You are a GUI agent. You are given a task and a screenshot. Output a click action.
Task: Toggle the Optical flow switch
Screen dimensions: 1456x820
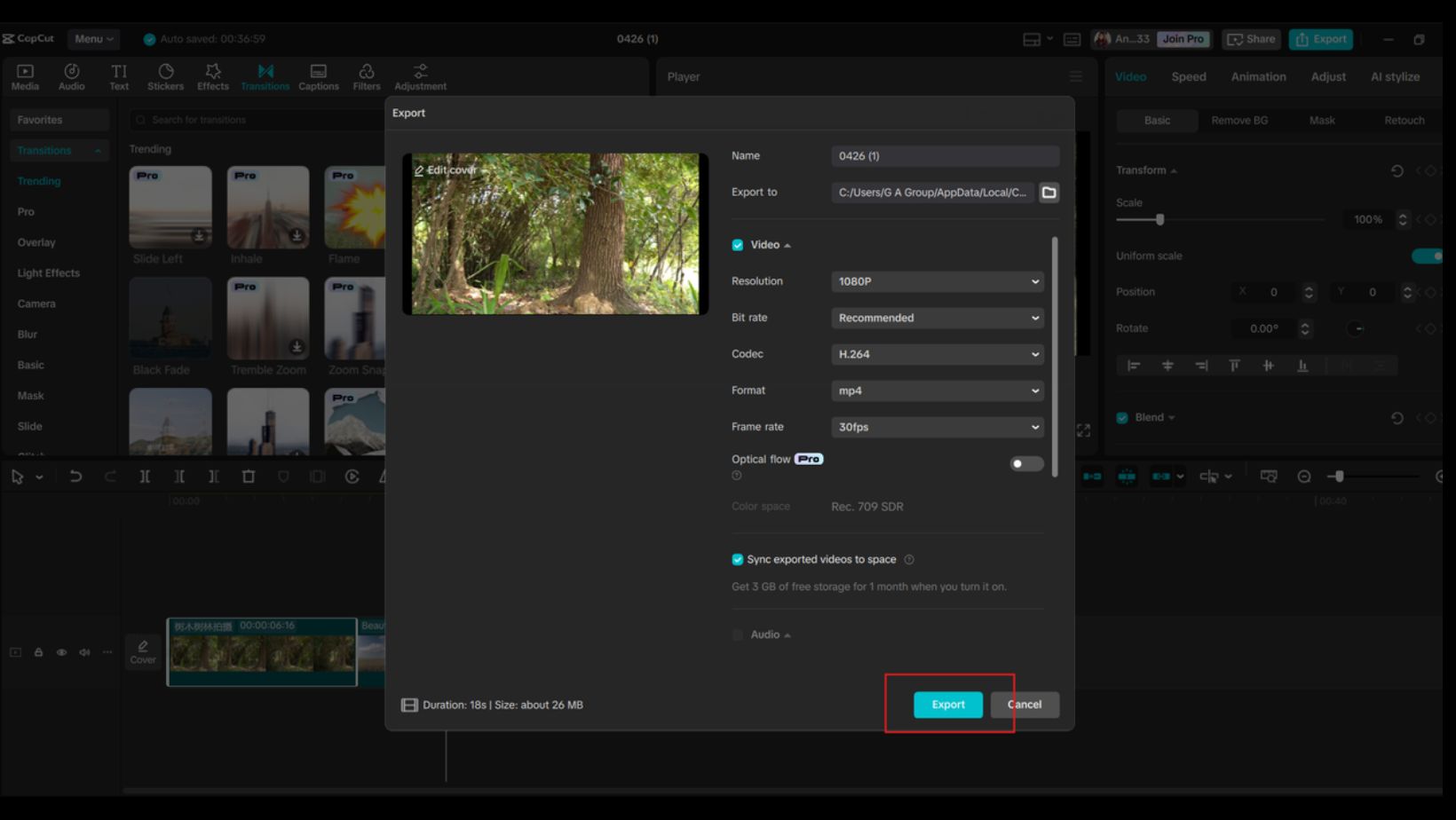[x=1026, y=464]
